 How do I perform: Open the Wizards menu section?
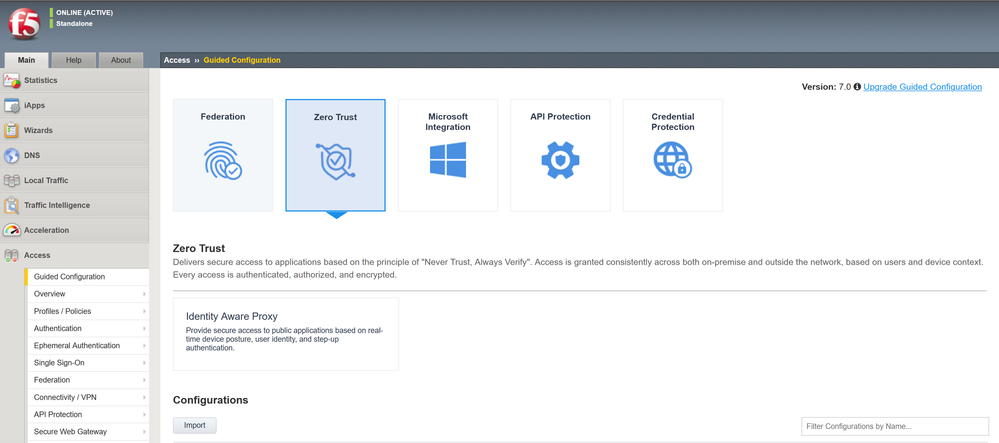coord(75,130)
